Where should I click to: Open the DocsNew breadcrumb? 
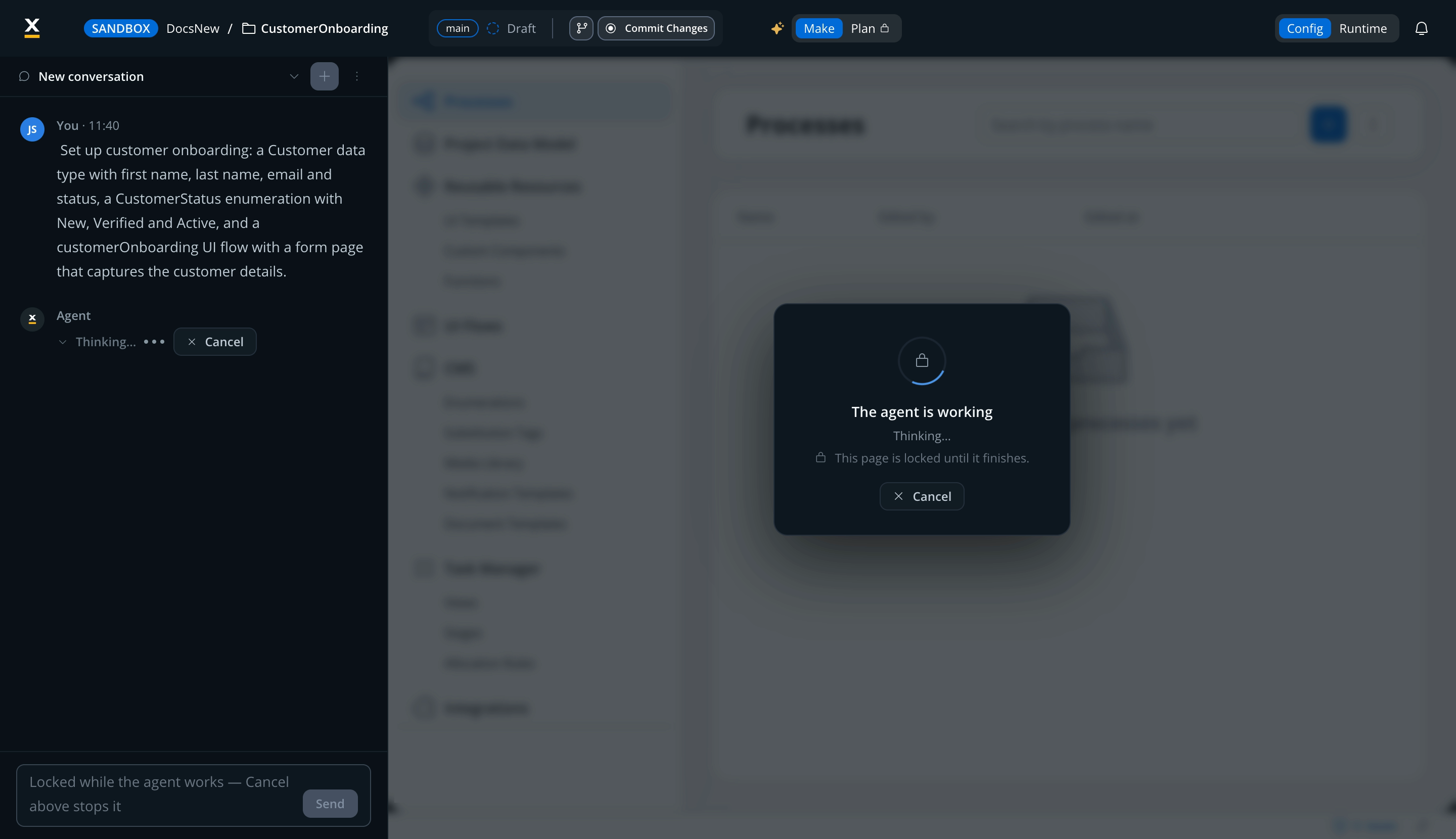193,28
